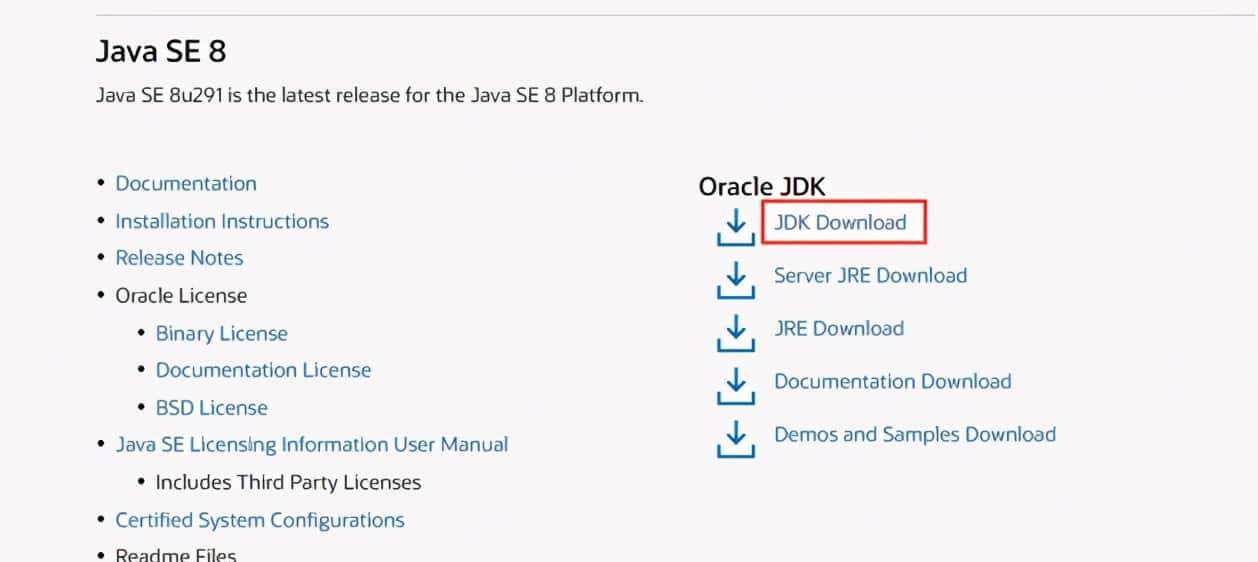Click the Includes Third Party Licenses text
The width and height of the screenshot is (1258, 562).
288,482
